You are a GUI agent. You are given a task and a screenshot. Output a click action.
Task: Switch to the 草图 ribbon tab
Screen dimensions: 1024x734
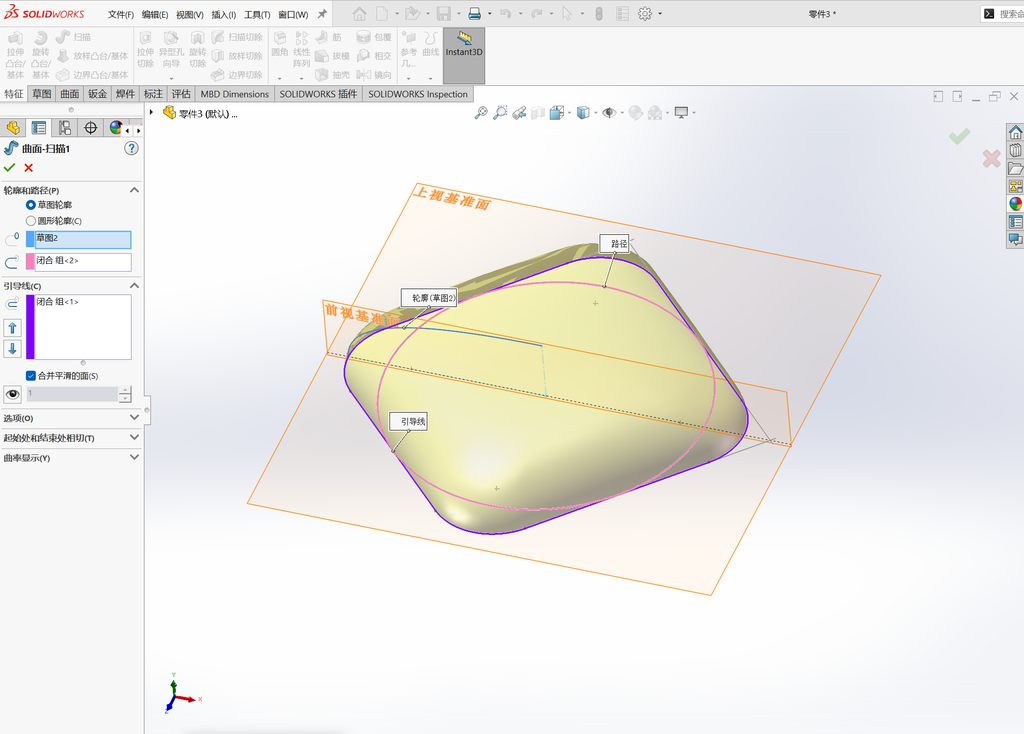click(42, 94)
